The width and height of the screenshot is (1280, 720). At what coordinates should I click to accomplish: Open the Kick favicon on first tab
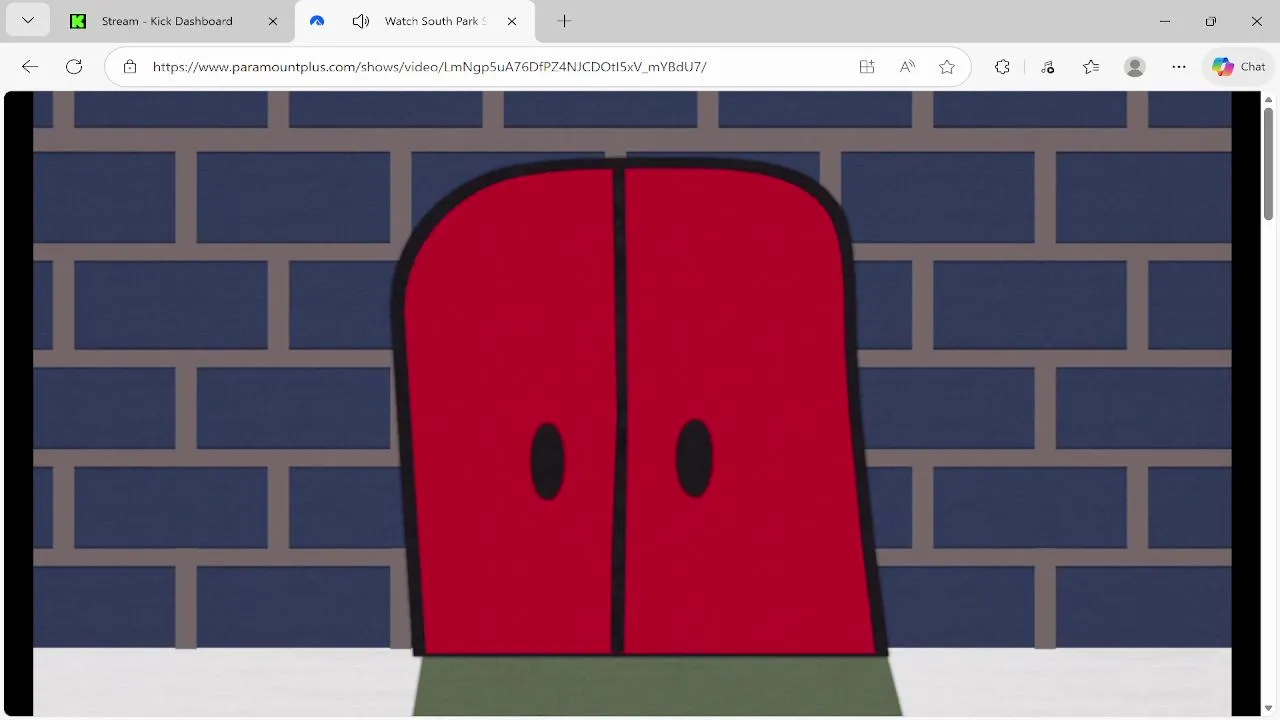pyautogui.click(x=78, y=21)
